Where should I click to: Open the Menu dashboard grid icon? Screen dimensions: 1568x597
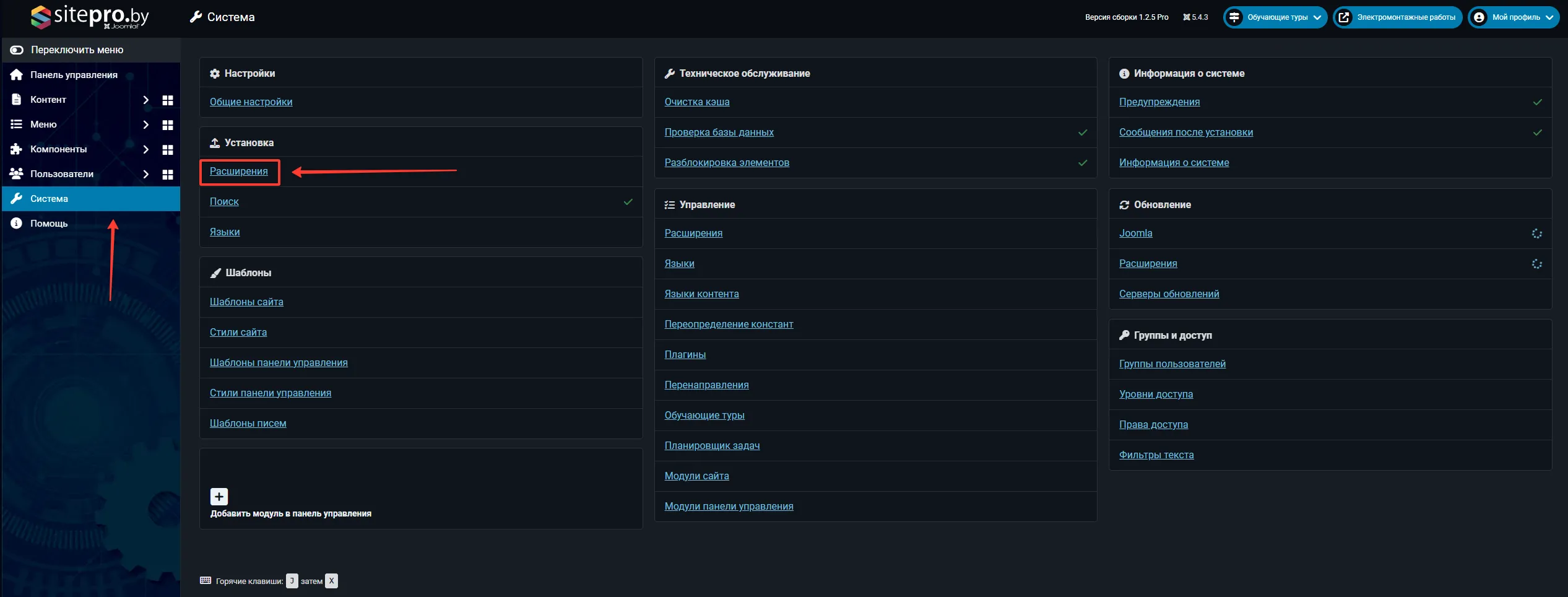tap(167, 125)
